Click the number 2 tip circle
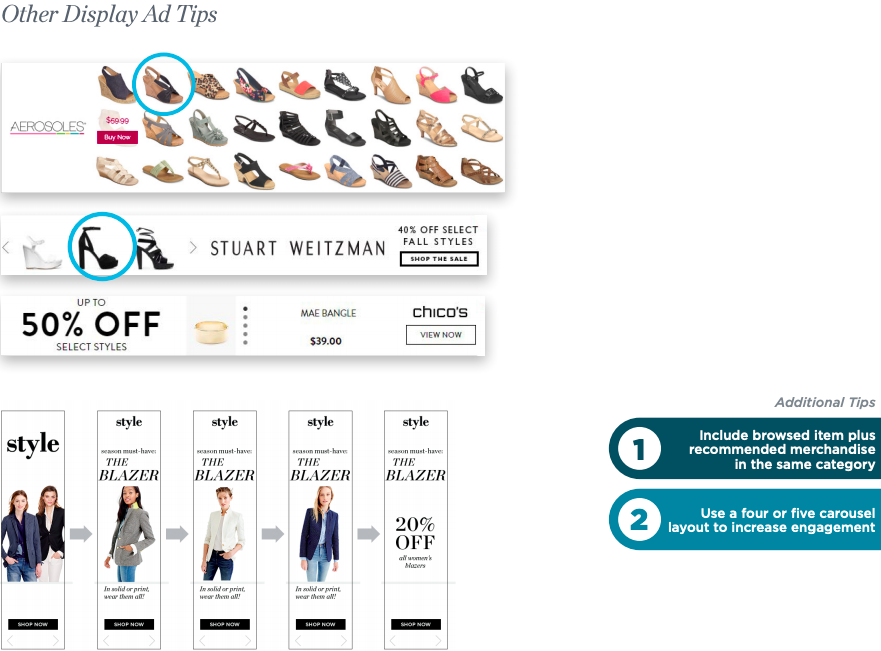 (x=639, y=520)
